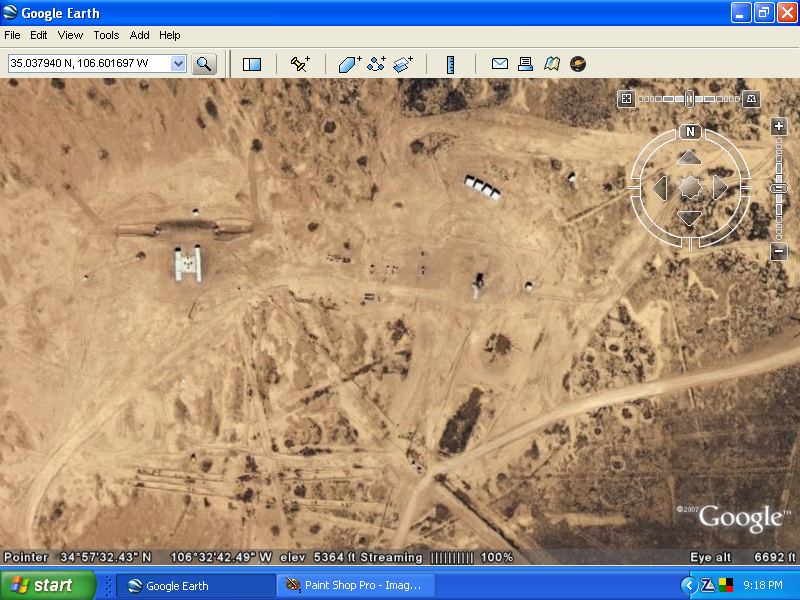Click the colored squares tray icon

[x=726, y=585]
